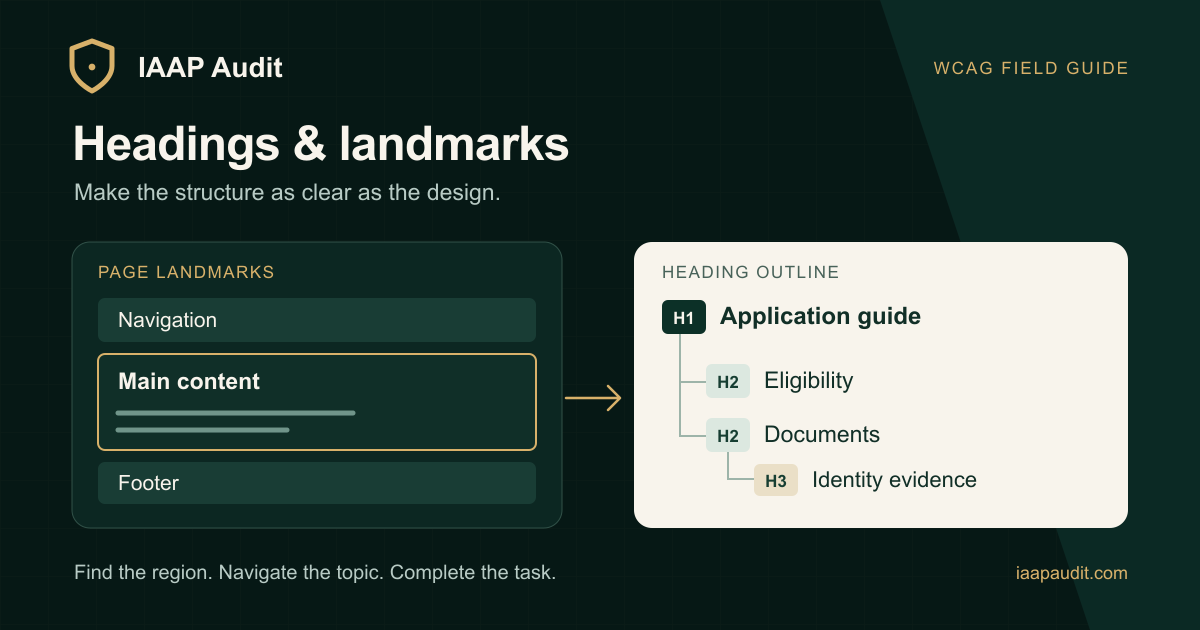Click the subtitle about structure and design

(287, 193)
